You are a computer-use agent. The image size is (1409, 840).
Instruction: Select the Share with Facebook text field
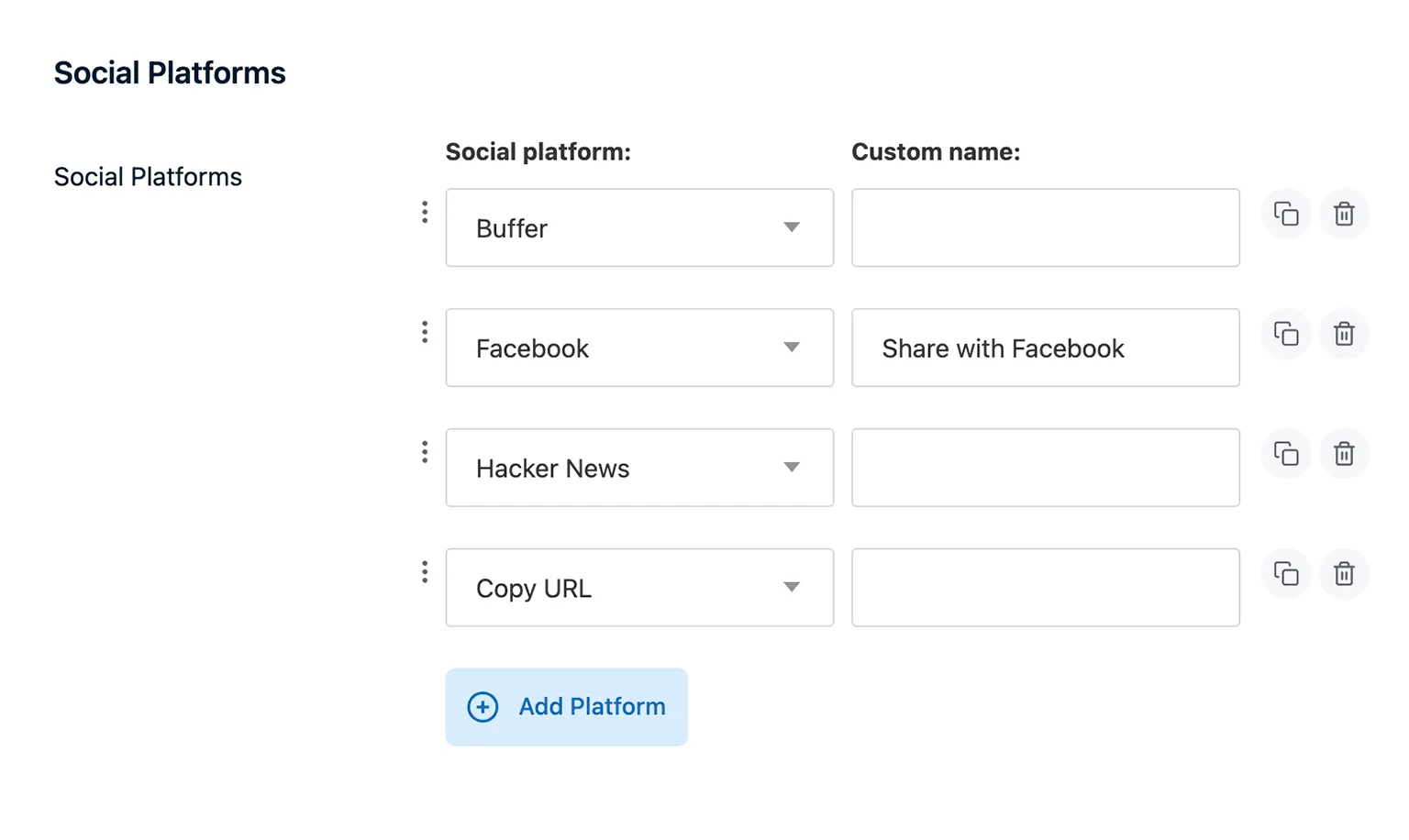(x=1045, y=348)
